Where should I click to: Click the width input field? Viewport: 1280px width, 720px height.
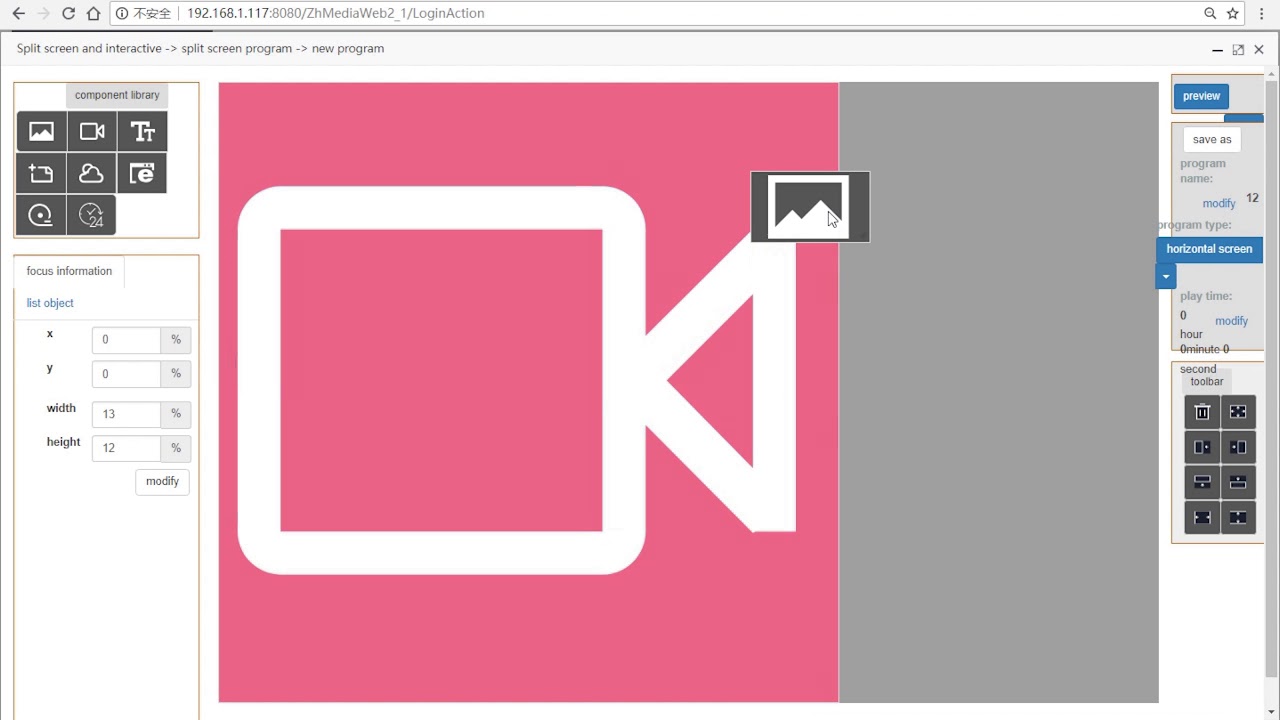(126, 414)
